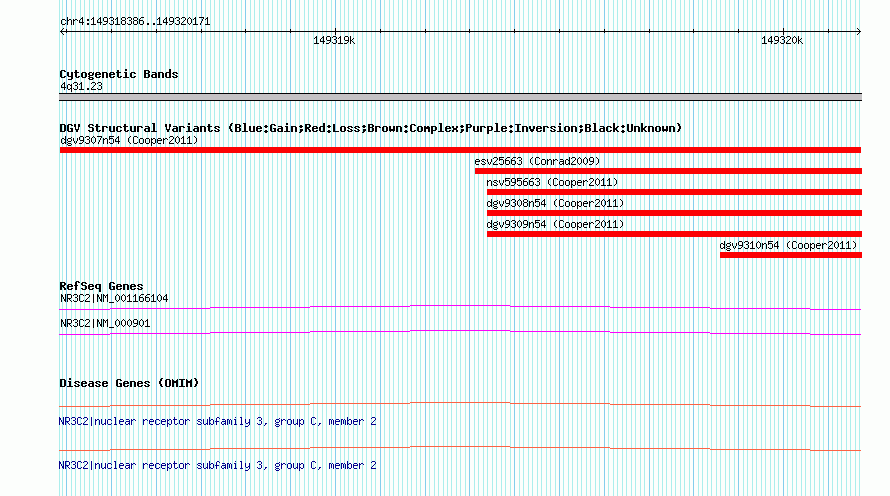890x496 pixels.
Task: Click the right scroll arrow on ruler
Action: pos(858,32)
